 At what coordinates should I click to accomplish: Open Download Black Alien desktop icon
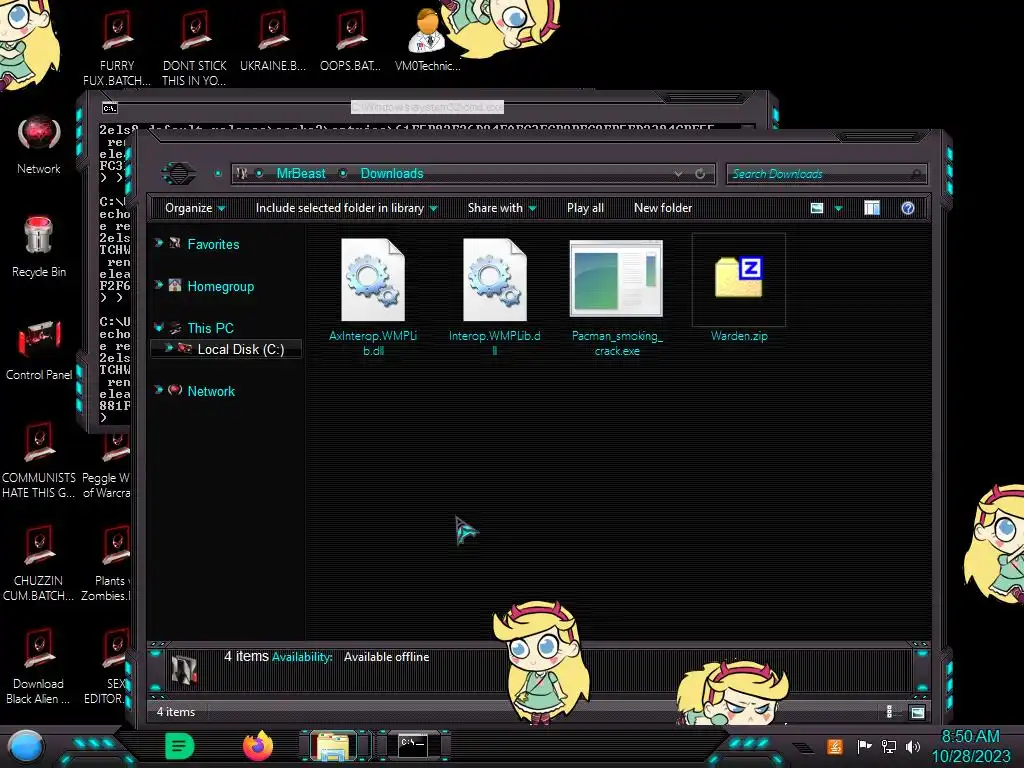coord(39,667)
